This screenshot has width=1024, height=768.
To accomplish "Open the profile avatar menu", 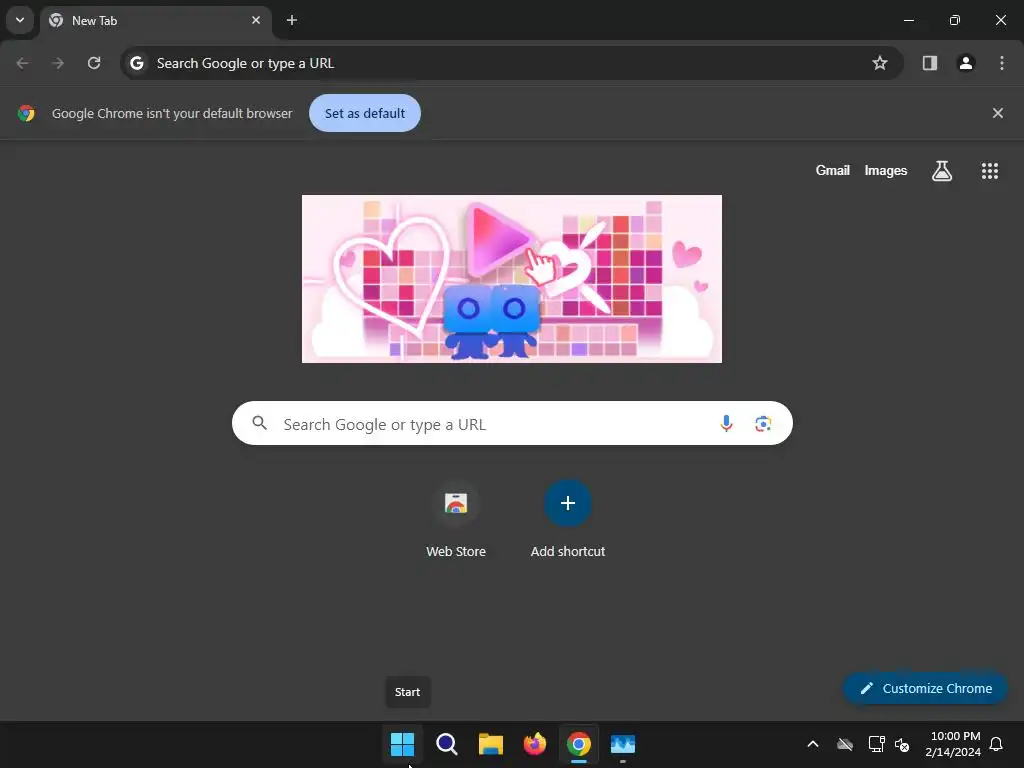I will tap(966, 63).
